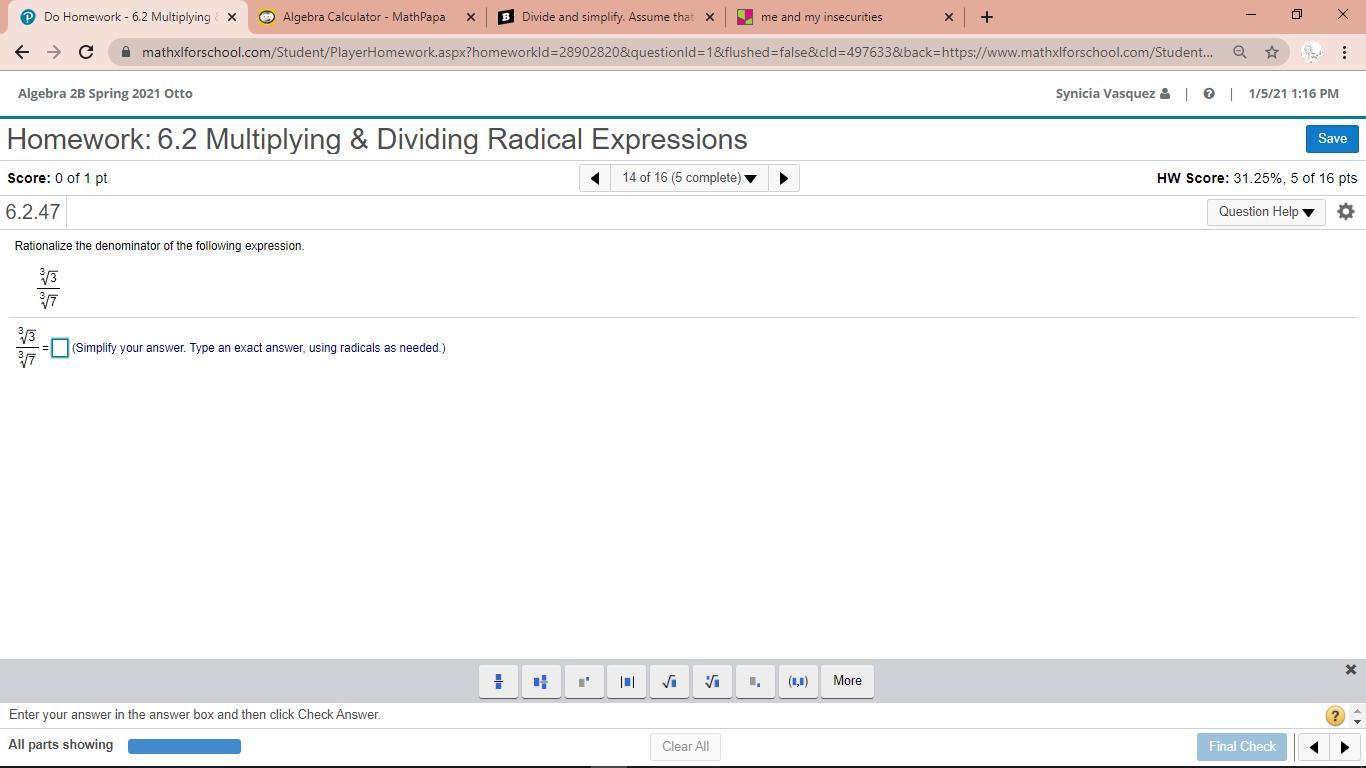Insert a fraction template from the math palette
Screen dimensions: 1366x768
click(x=498, y=681)
